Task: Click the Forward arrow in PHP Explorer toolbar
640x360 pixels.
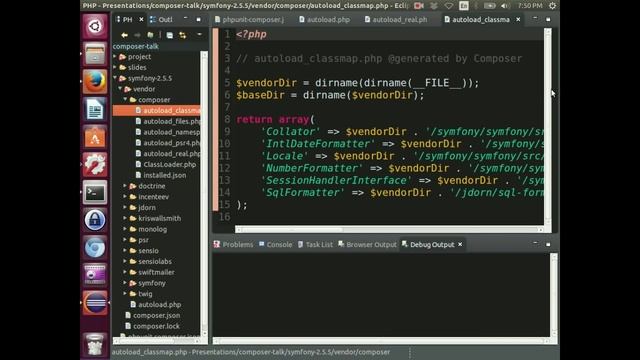Action: (137, 35)
